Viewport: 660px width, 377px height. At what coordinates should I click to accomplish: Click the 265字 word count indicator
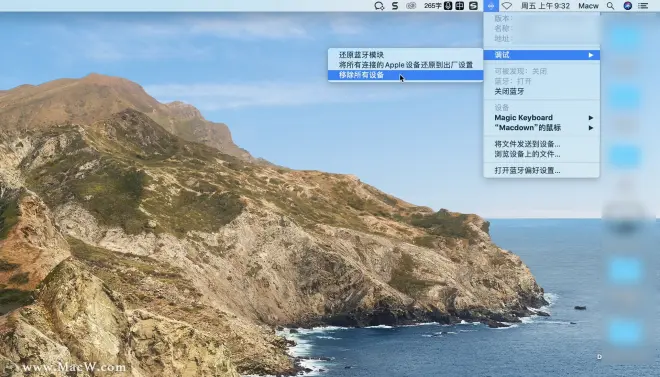[x=433, y=6]
